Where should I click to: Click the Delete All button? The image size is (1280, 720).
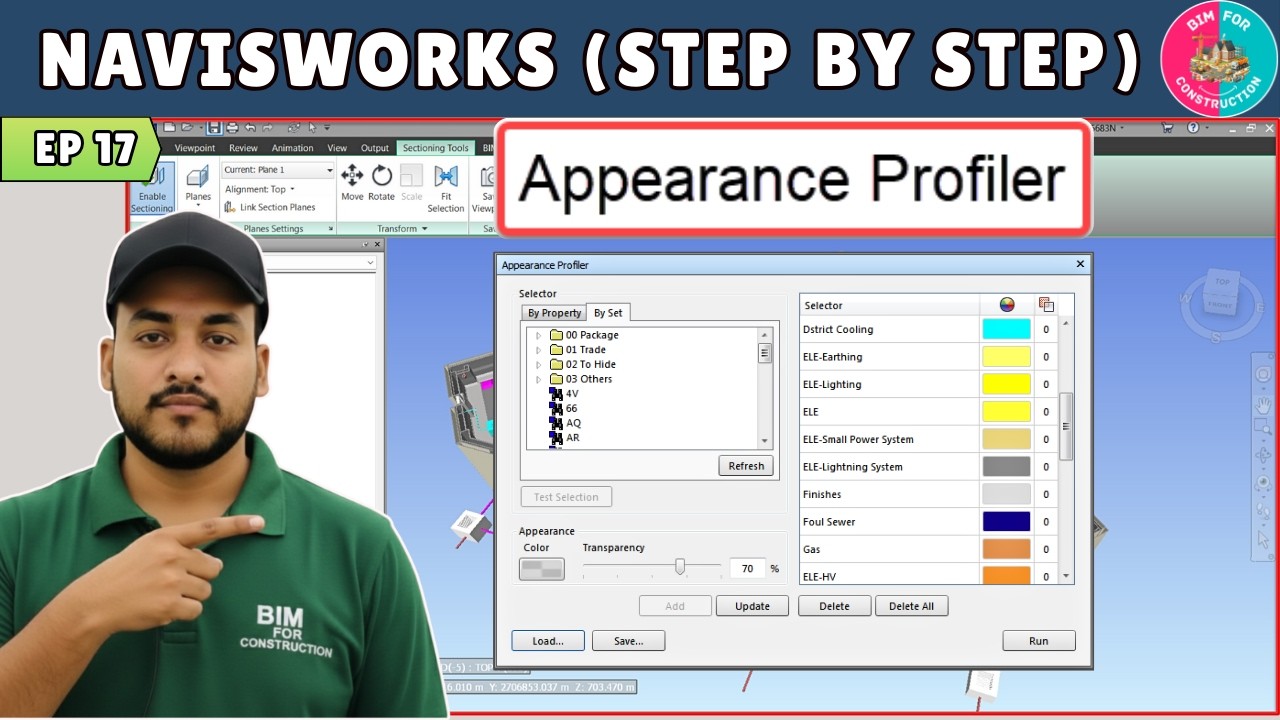click(911, 606)
